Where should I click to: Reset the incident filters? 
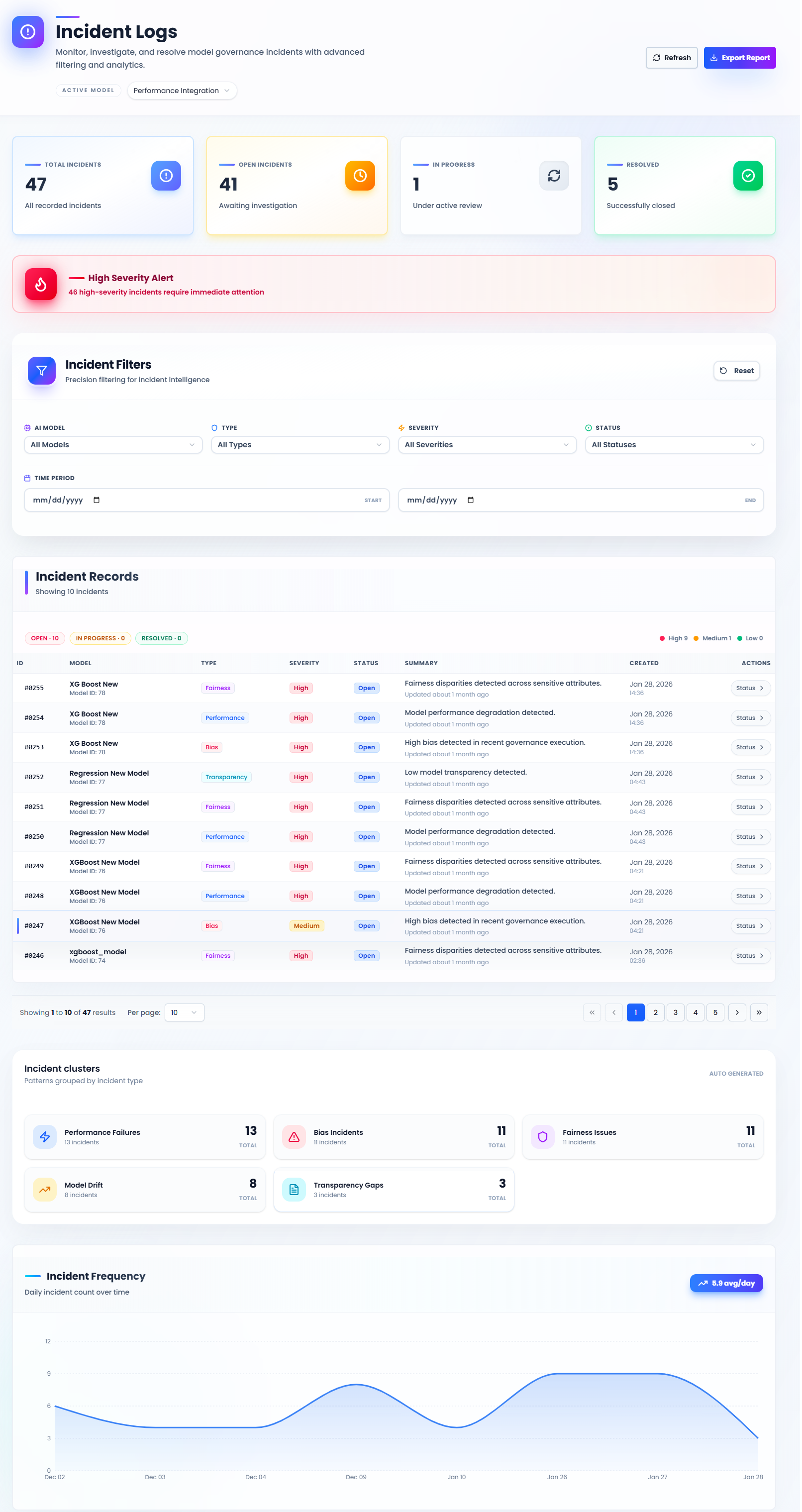pos(737,371)
